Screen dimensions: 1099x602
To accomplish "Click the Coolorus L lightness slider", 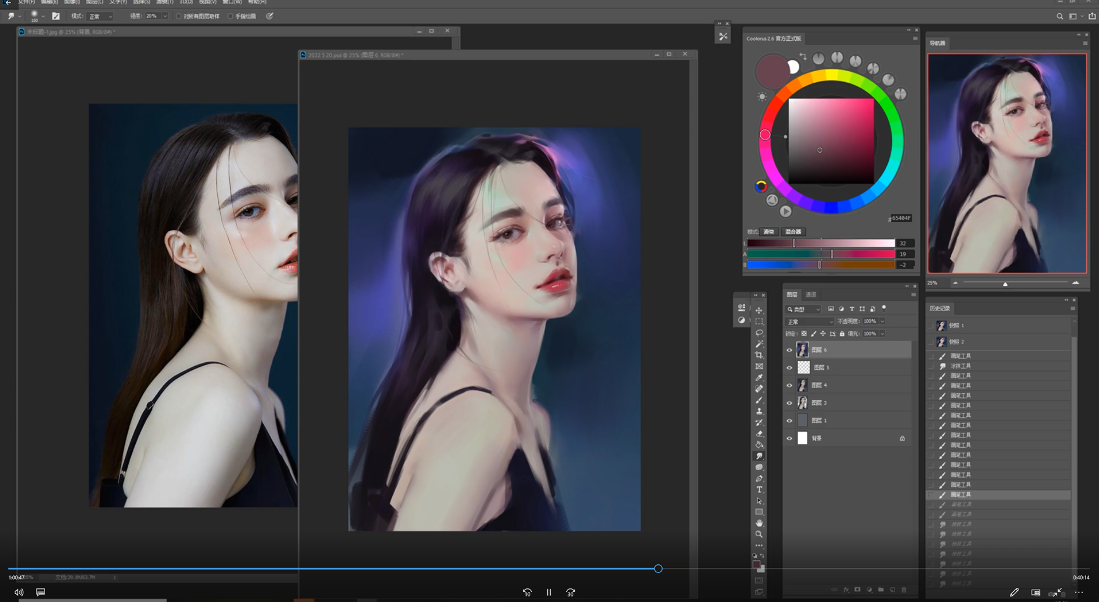I will coord(821,243).
